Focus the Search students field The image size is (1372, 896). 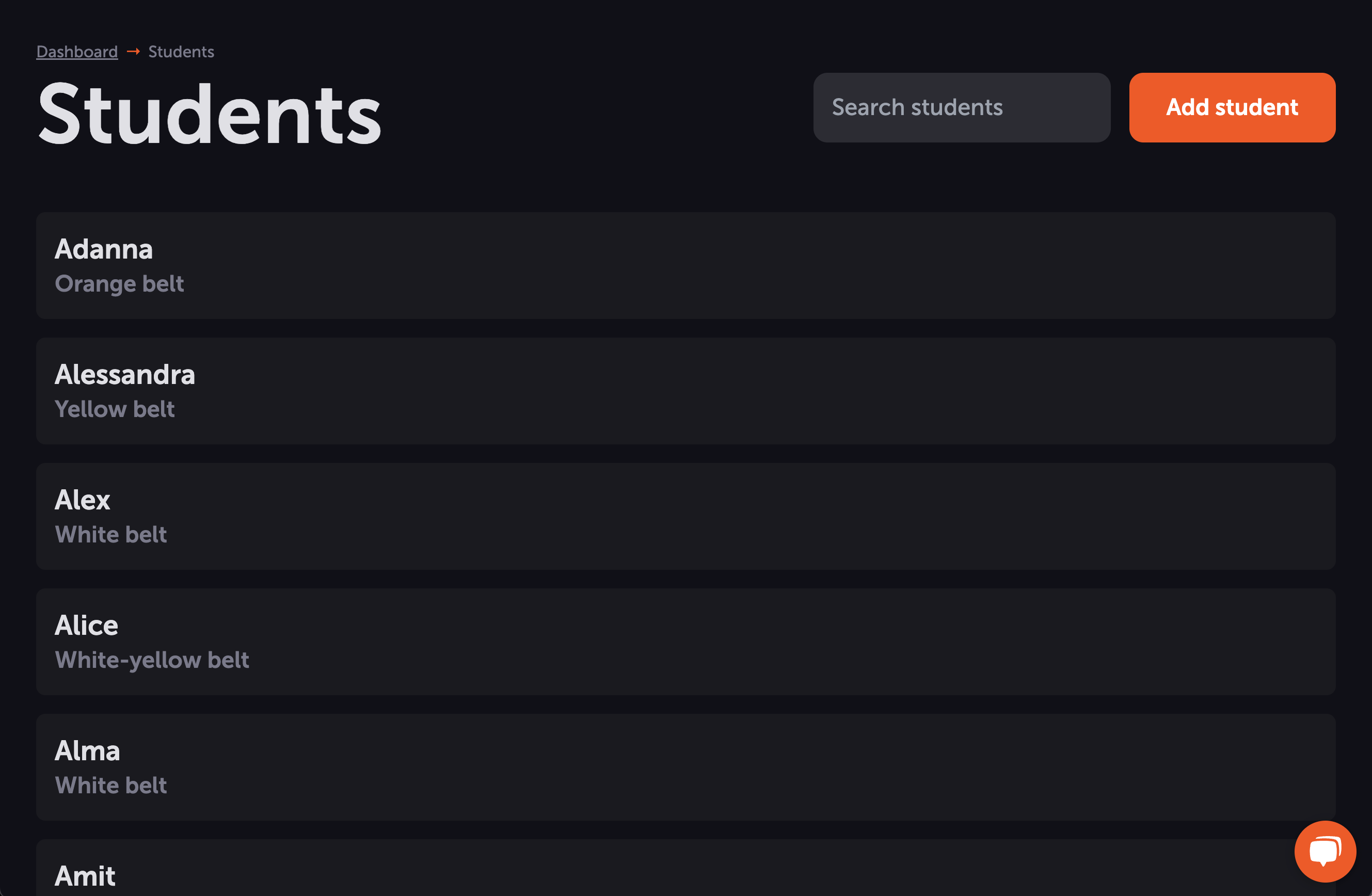[x=962, y=108]
